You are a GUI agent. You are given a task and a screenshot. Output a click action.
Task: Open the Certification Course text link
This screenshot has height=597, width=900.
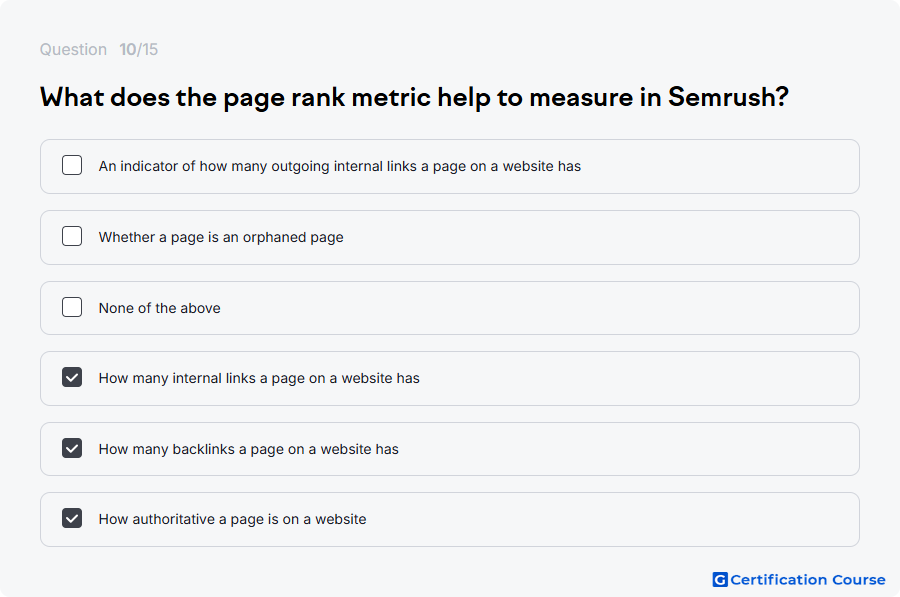(x=808, y=580)
